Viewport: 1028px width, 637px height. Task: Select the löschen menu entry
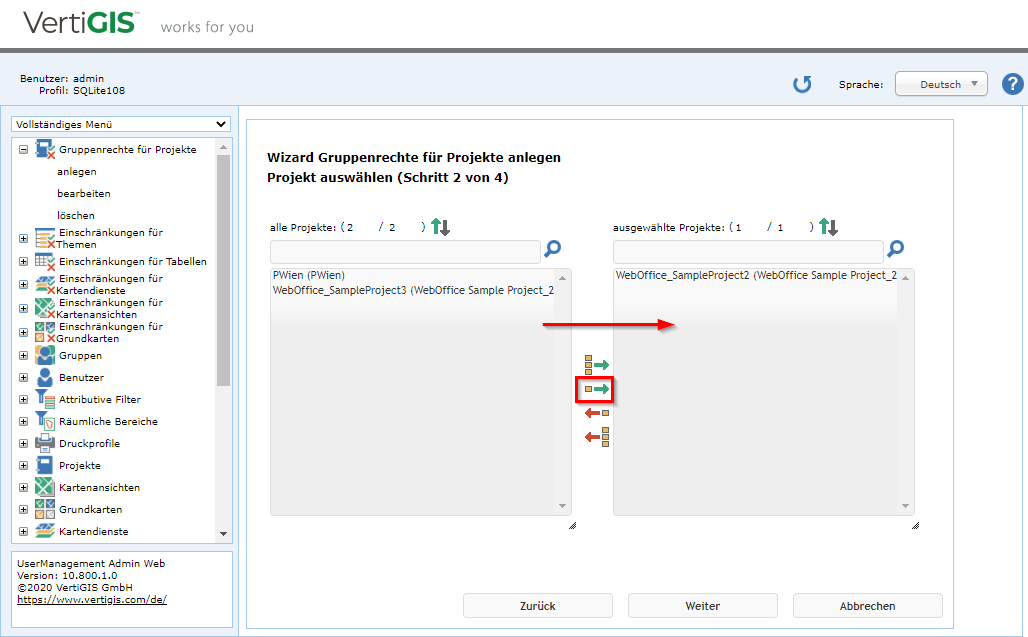(76, 215)
